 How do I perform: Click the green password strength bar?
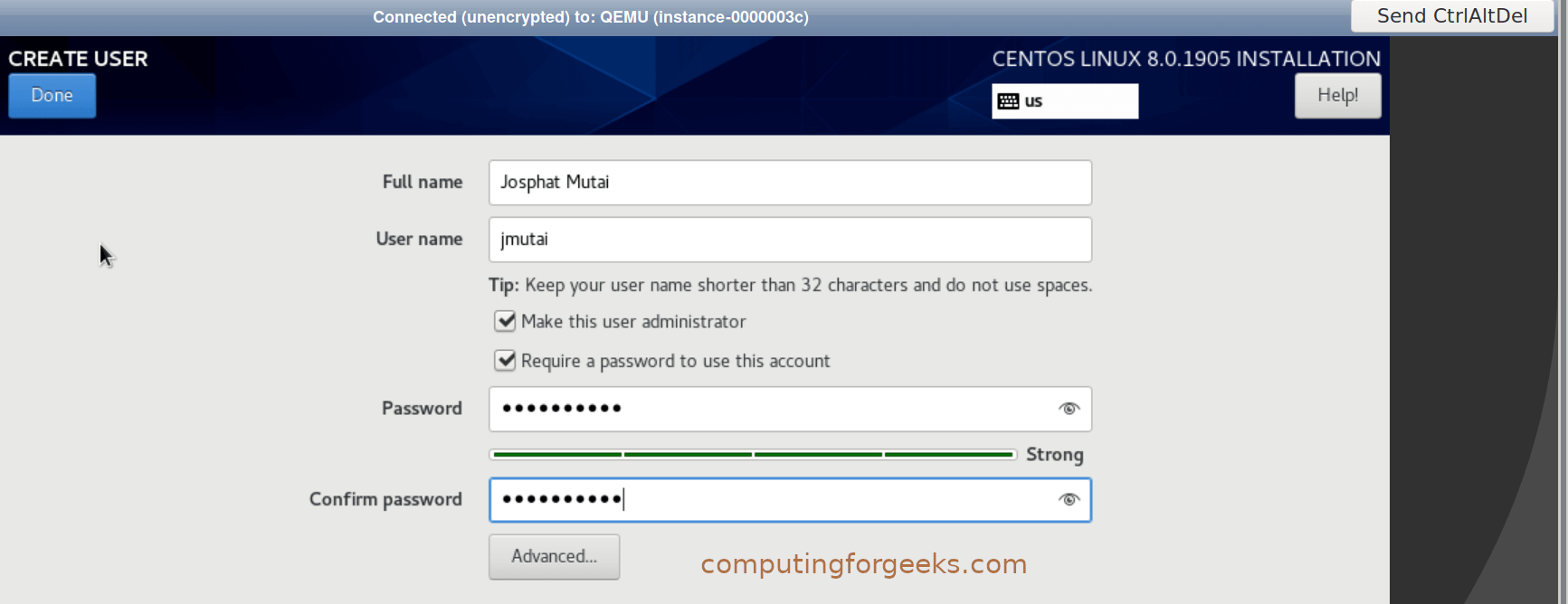pos(753,454)
